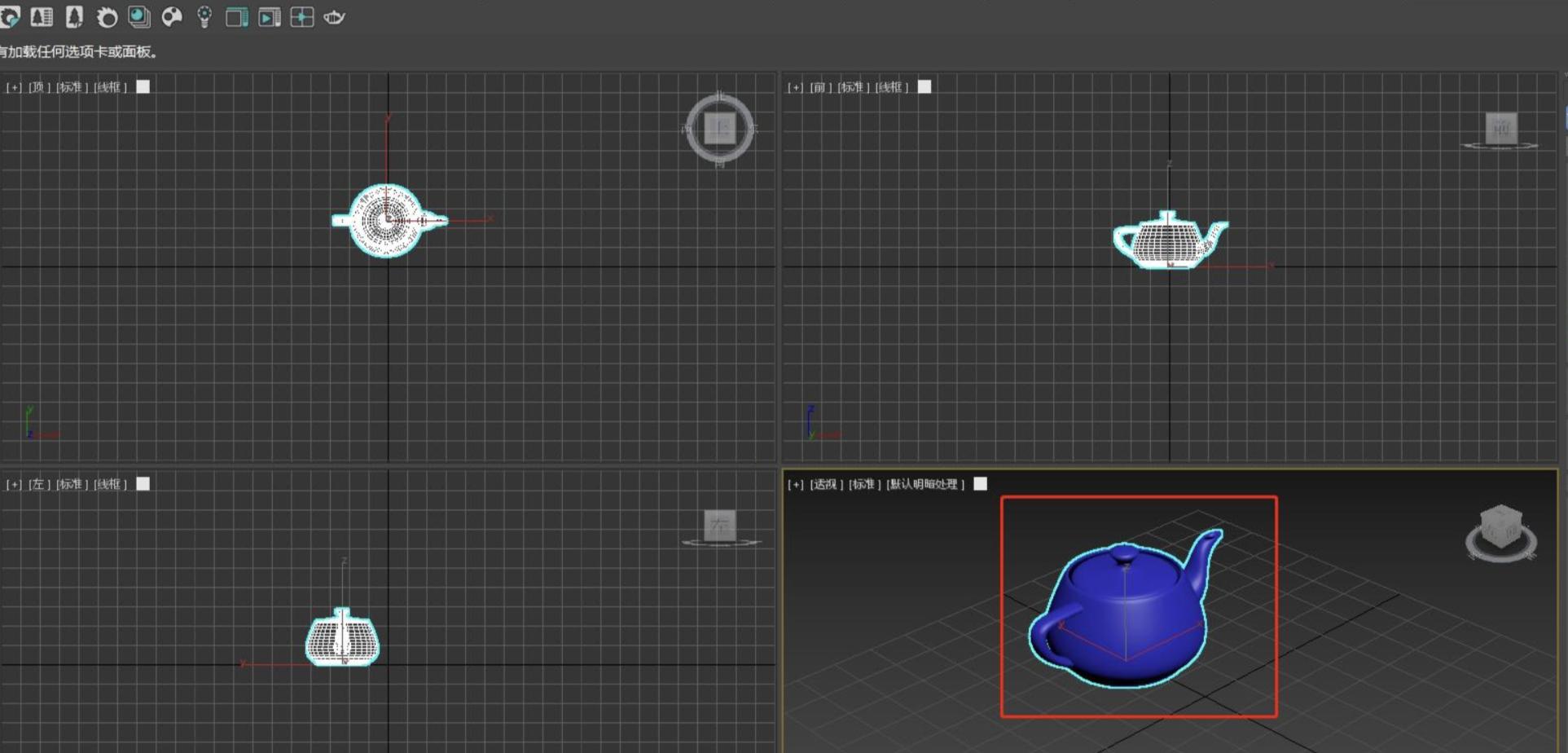Toggle the white square in the front viewport label

pyautogui.click(x=925, y=87)
